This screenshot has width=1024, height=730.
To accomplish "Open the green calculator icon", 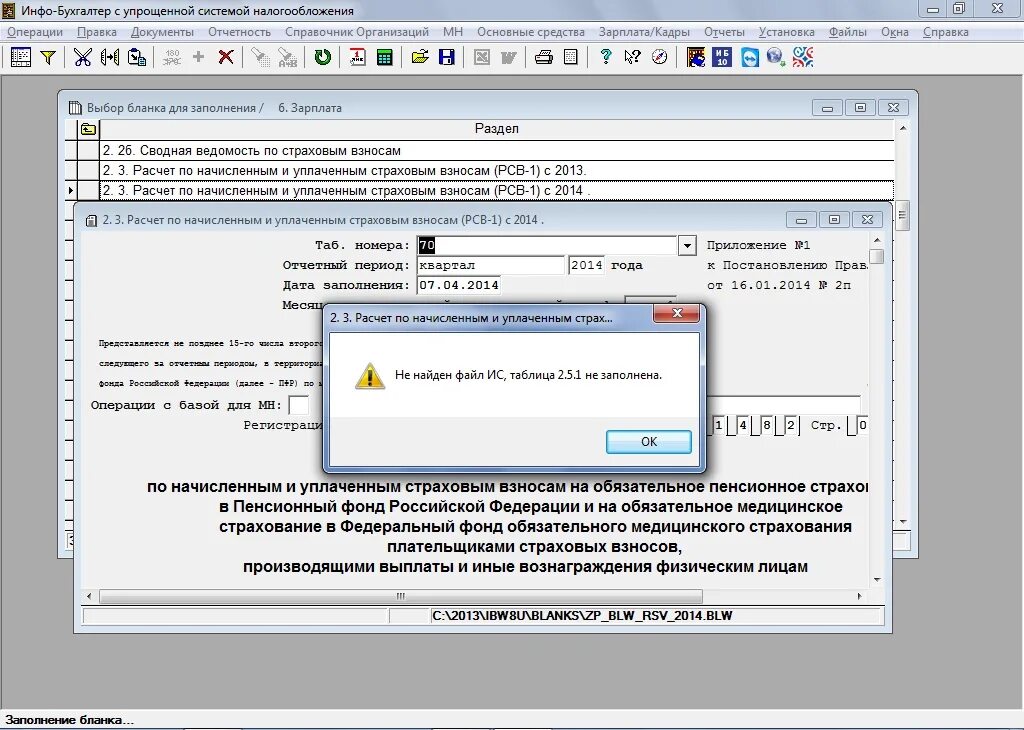I will (x=385, y=57).
